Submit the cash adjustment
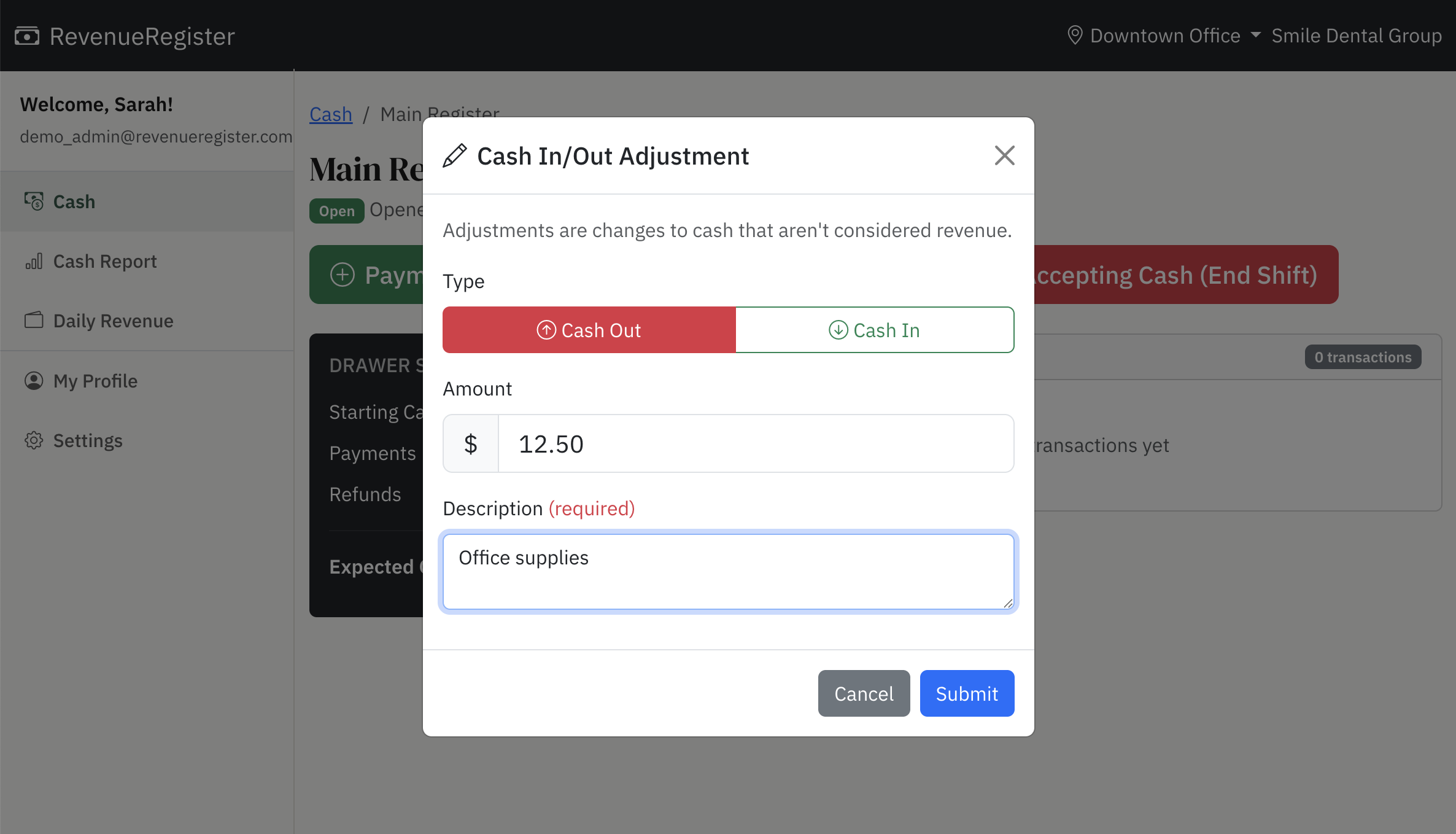 pos(966,693)
